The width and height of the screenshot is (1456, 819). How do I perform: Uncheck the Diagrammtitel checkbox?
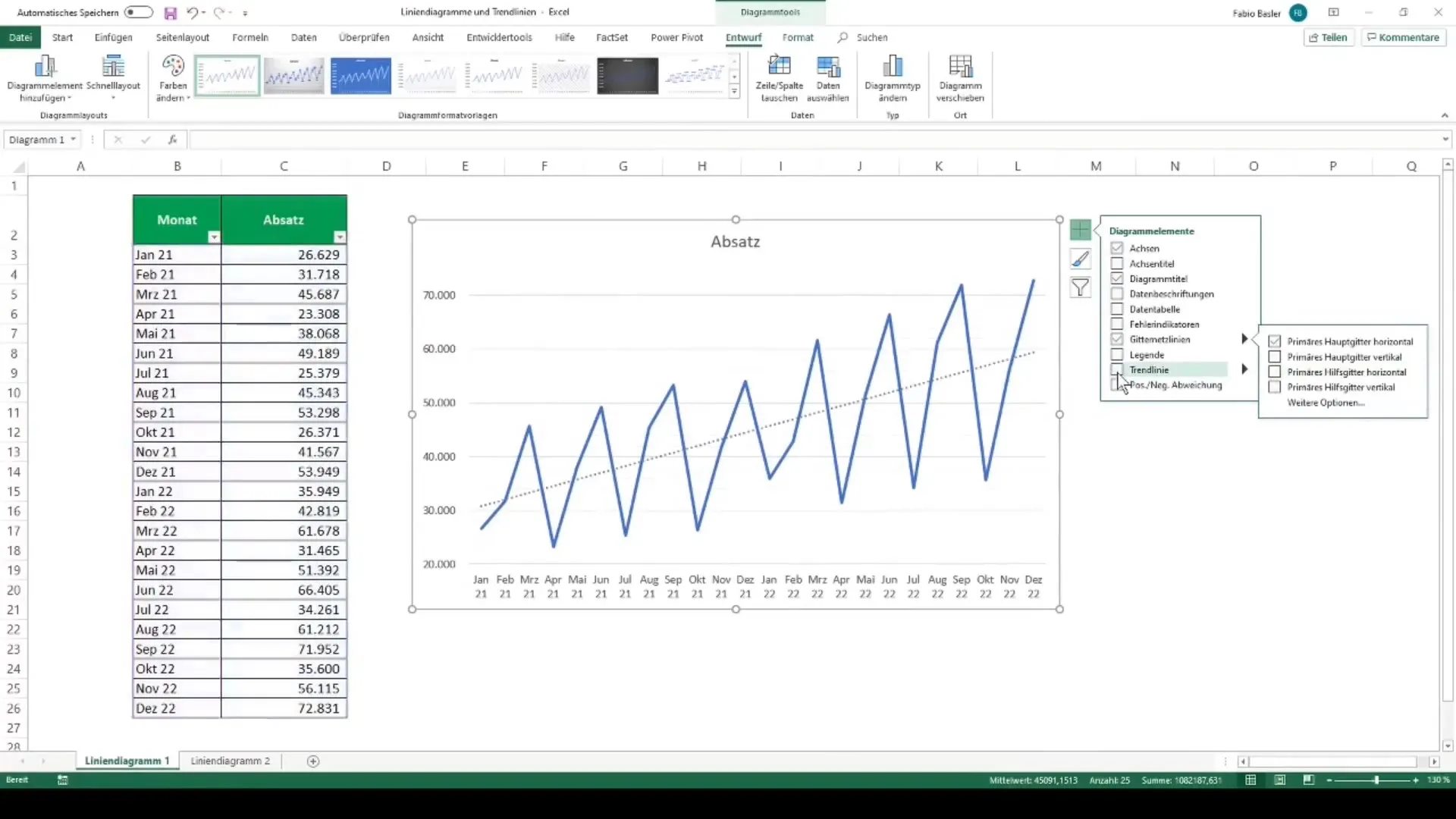[x=1117, y=278]
